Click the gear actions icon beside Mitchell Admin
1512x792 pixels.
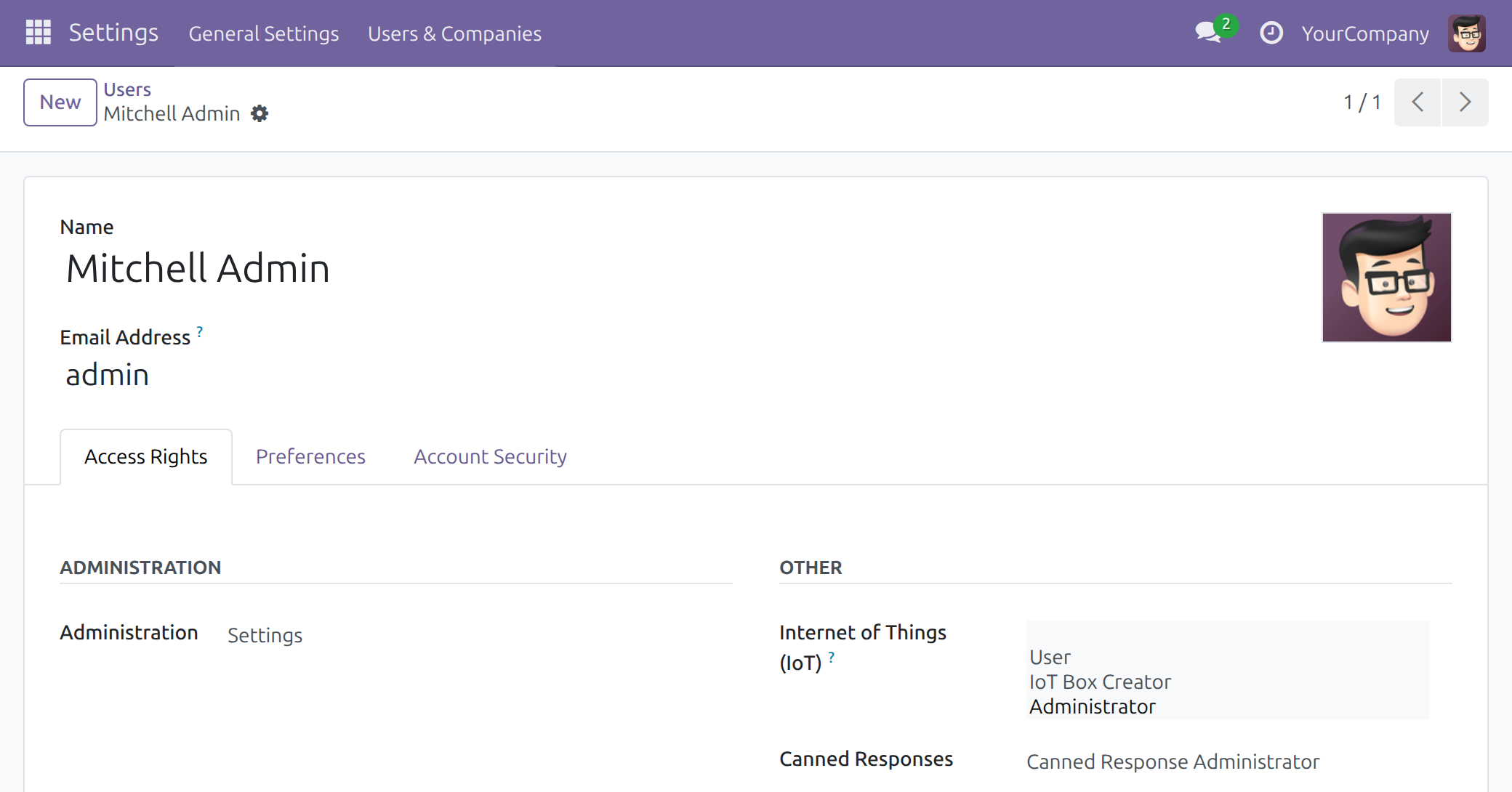click(x=260, y=113)
